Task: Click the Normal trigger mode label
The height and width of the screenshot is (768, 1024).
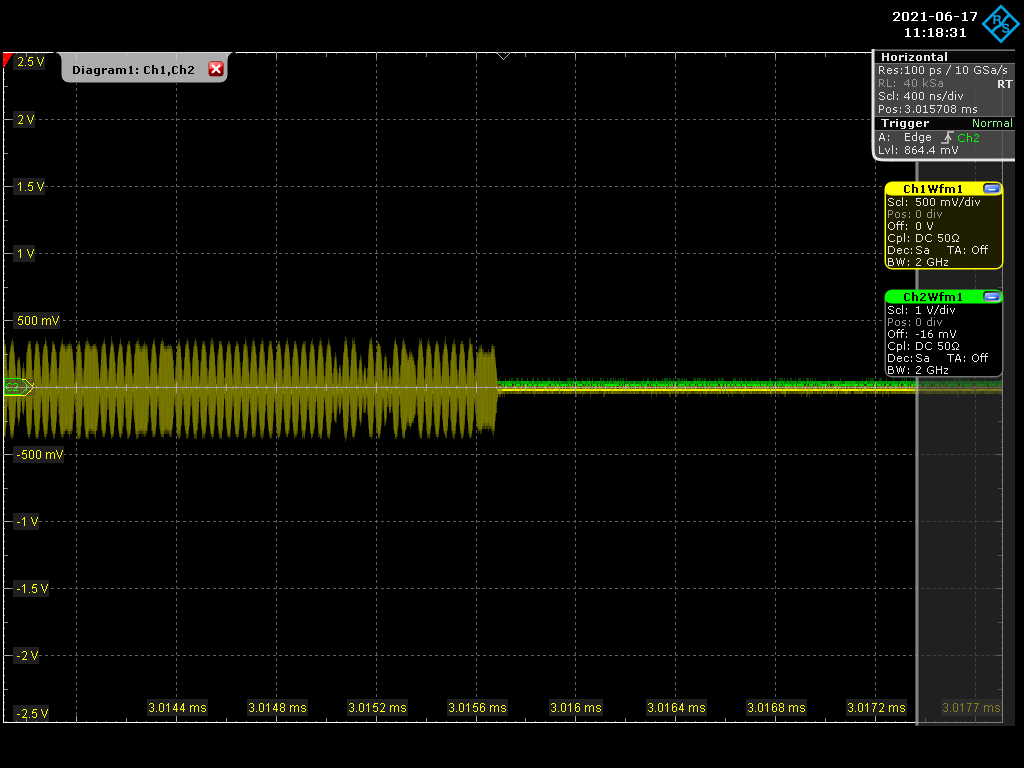Action: (x=991, y=123)
